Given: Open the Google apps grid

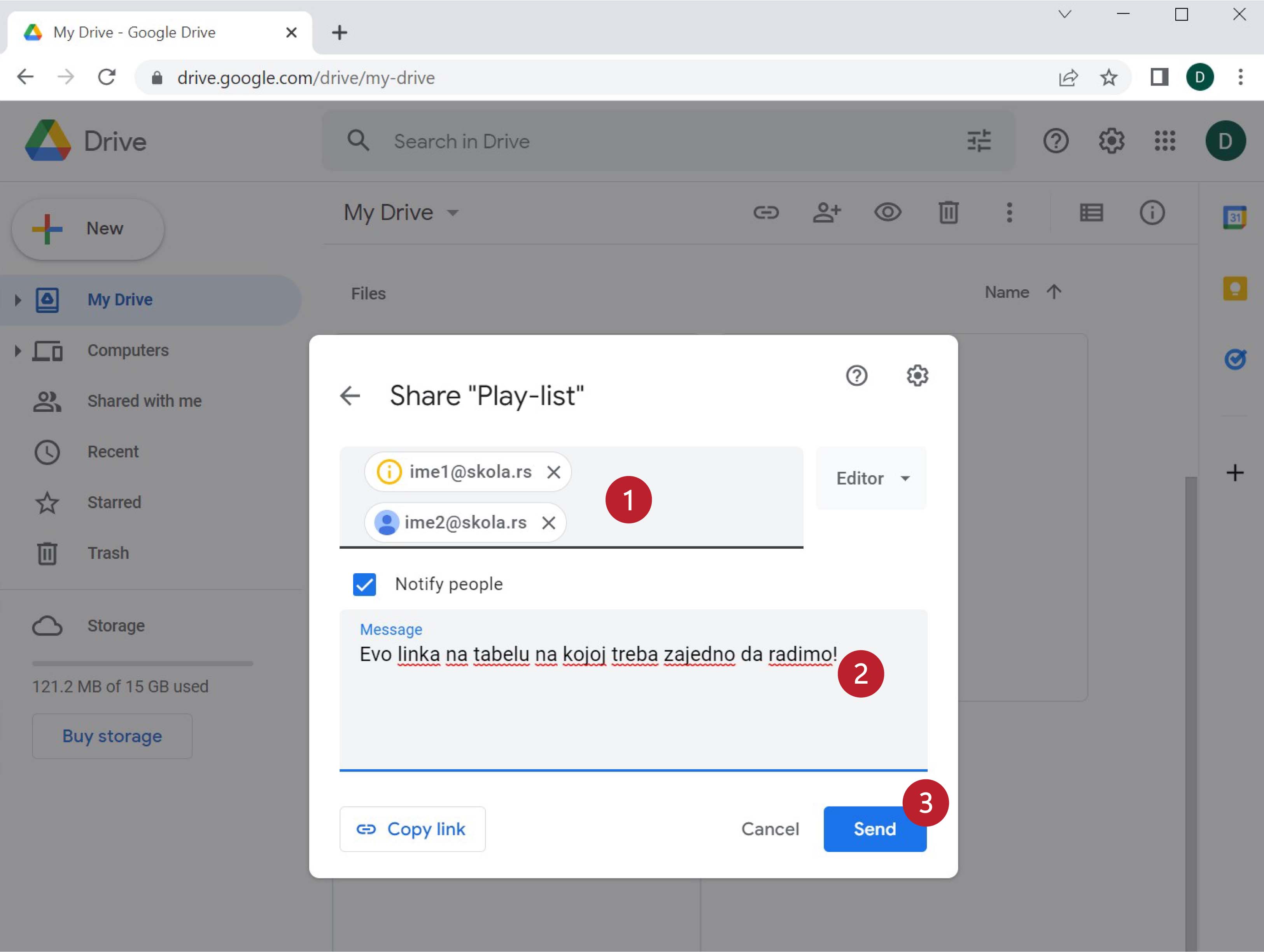Looking at the screenshot, I should pos(1164,141).
